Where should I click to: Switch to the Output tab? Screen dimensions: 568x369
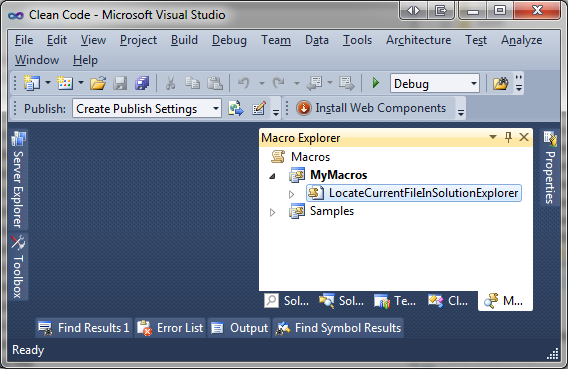click(239, 328)
